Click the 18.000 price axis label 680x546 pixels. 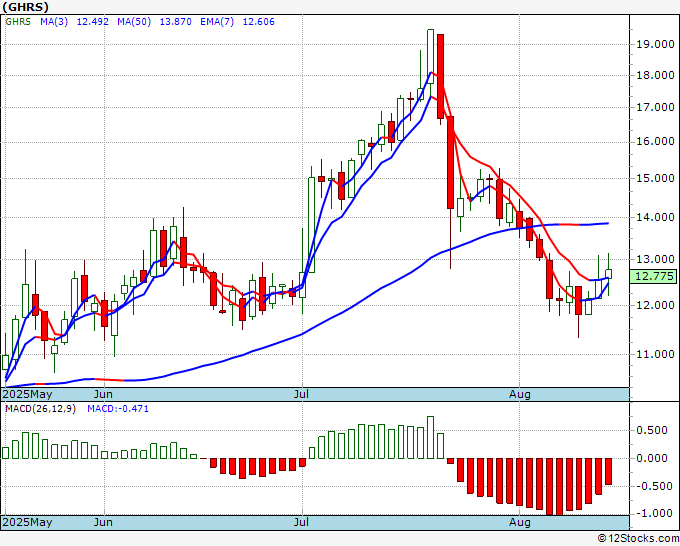coord(655,75)
